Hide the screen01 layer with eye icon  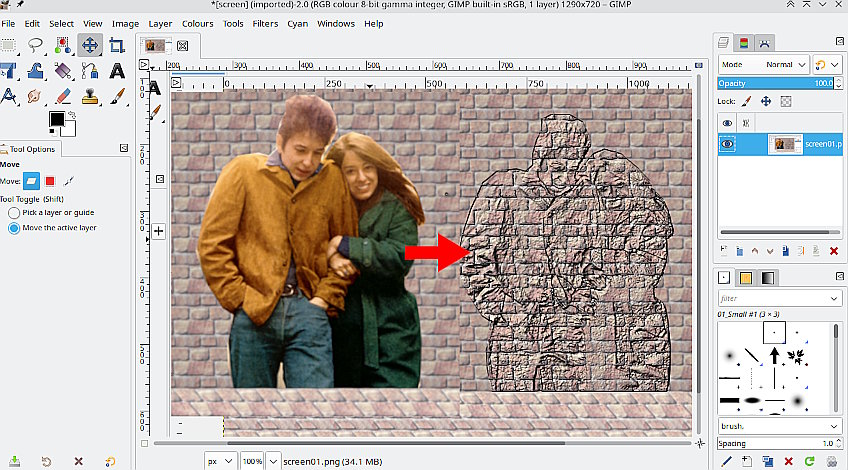(x=728, y=144)
